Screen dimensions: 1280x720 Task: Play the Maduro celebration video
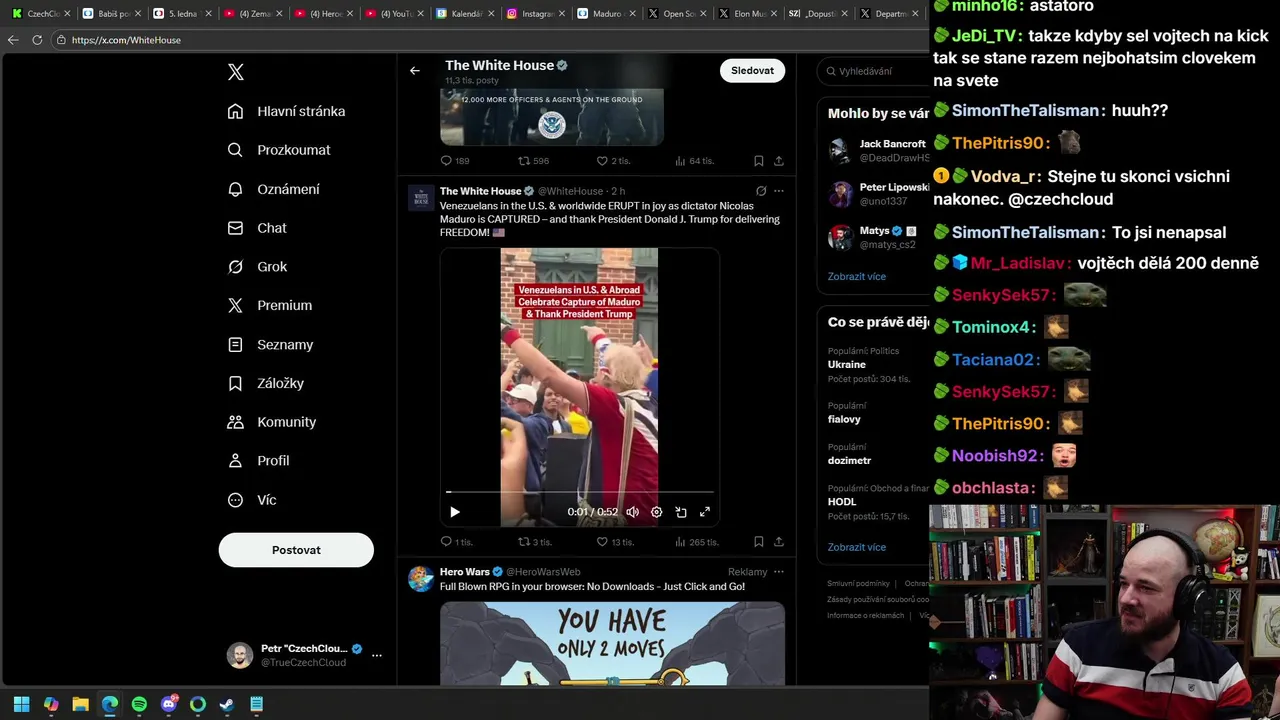(x=454, y=512)
